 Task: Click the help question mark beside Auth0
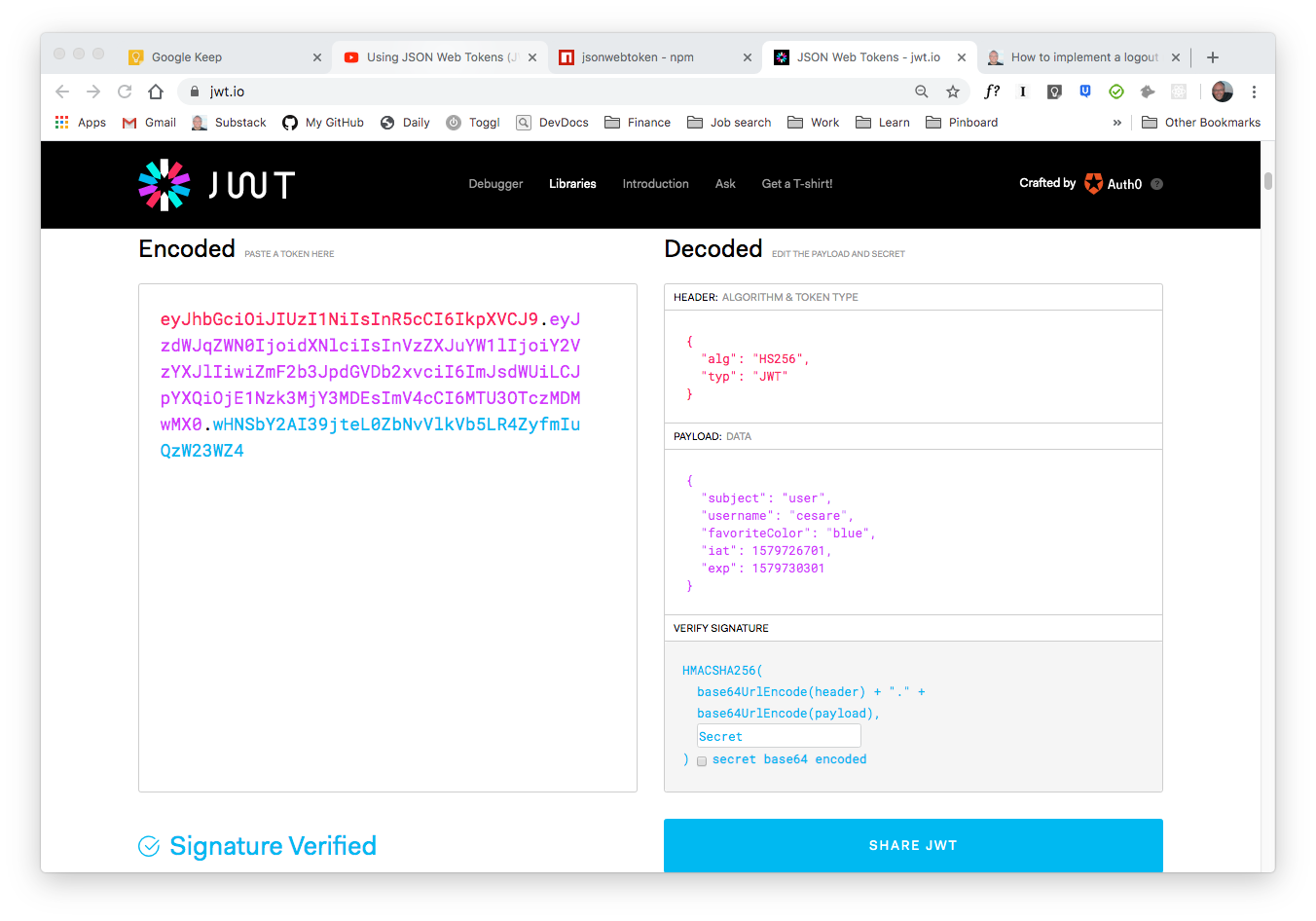[x=1156, y=184]
